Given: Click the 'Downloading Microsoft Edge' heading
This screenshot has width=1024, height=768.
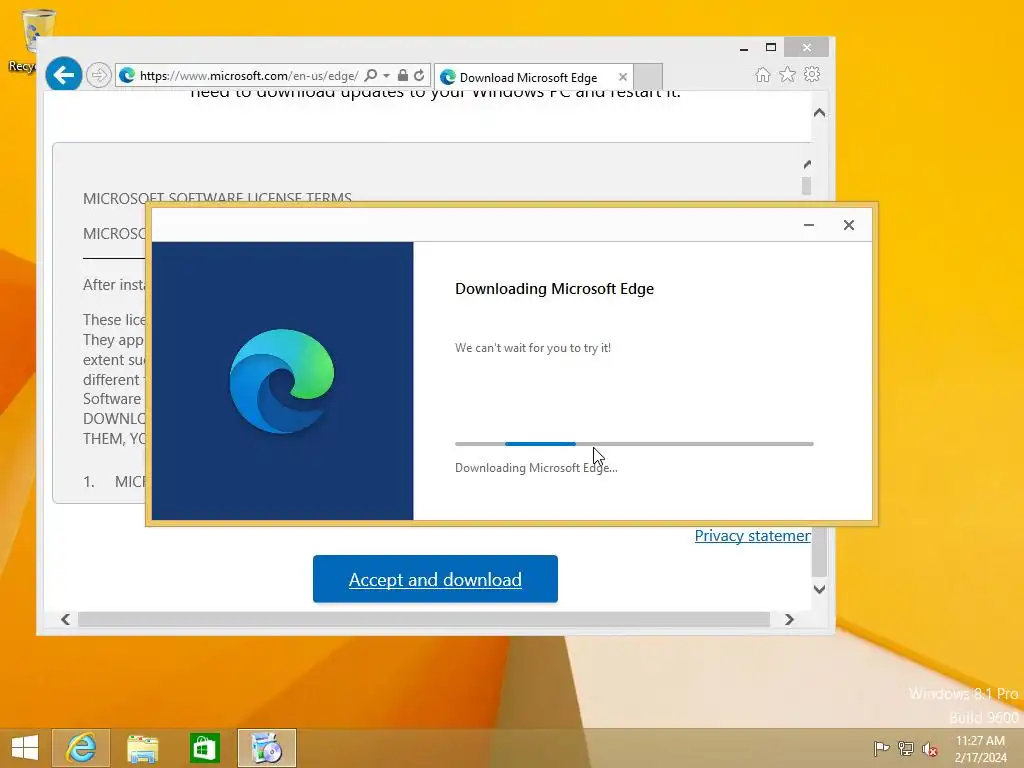Looking at the screenshot, I should (x=554, y=289).
